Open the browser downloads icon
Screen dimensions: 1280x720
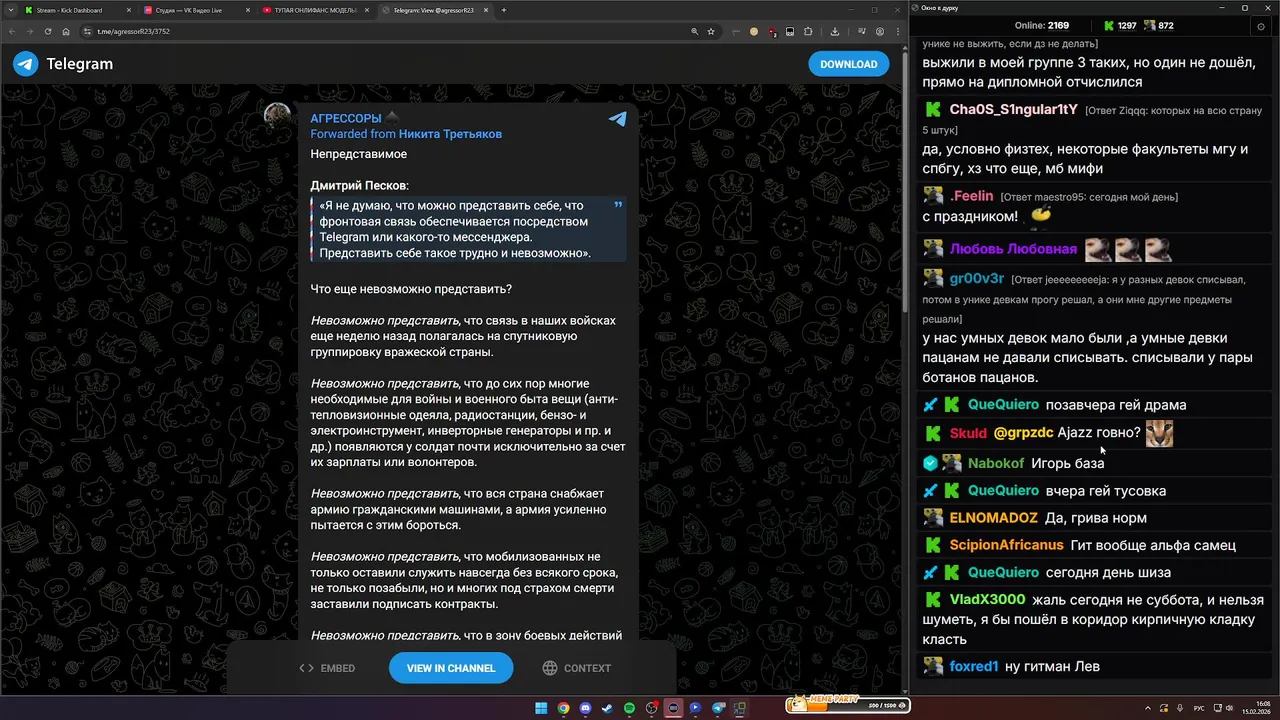(835, 31)
